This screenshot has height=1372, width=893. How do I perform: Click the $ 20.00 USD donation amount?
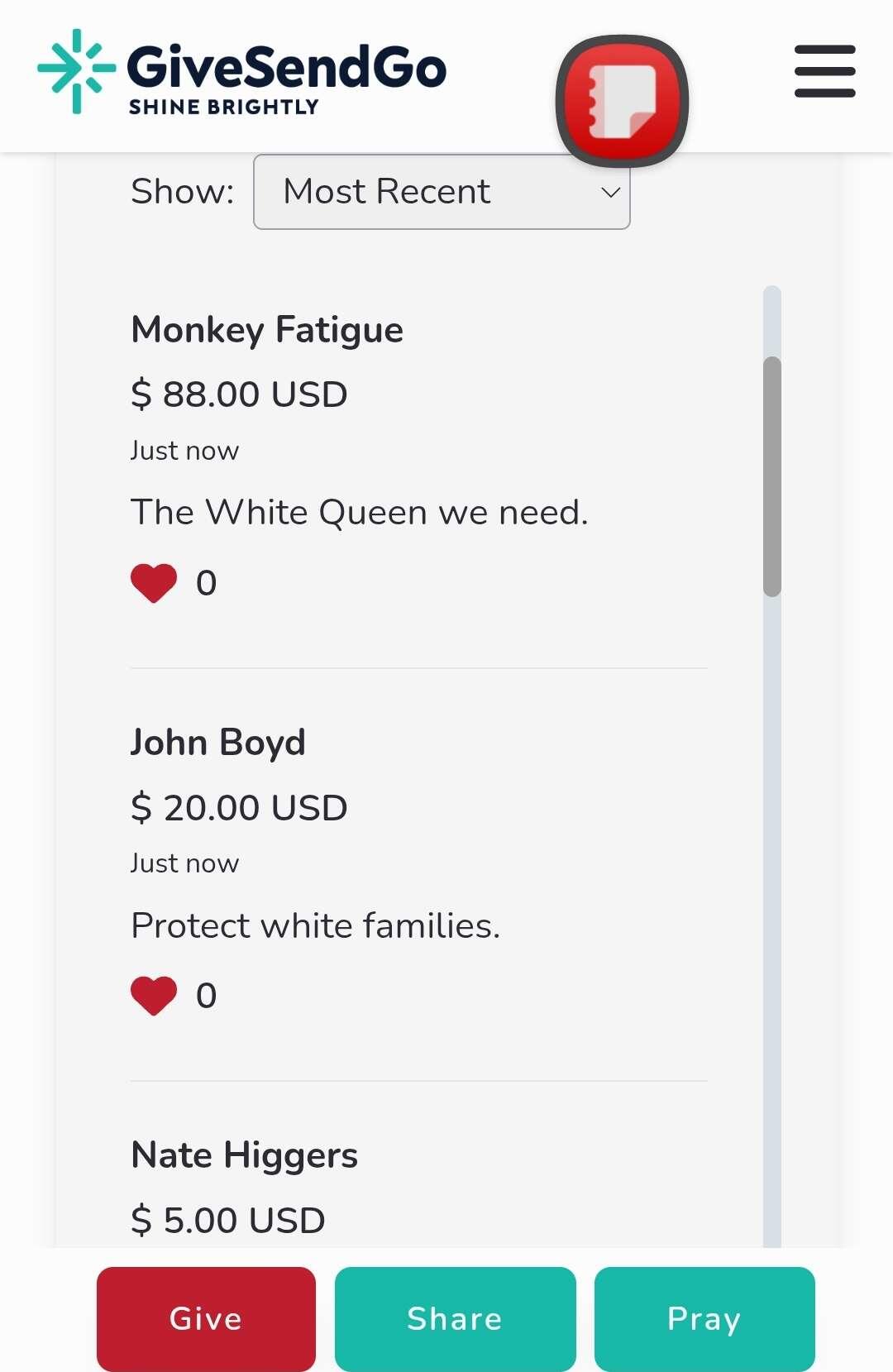[x=239, y=807]
